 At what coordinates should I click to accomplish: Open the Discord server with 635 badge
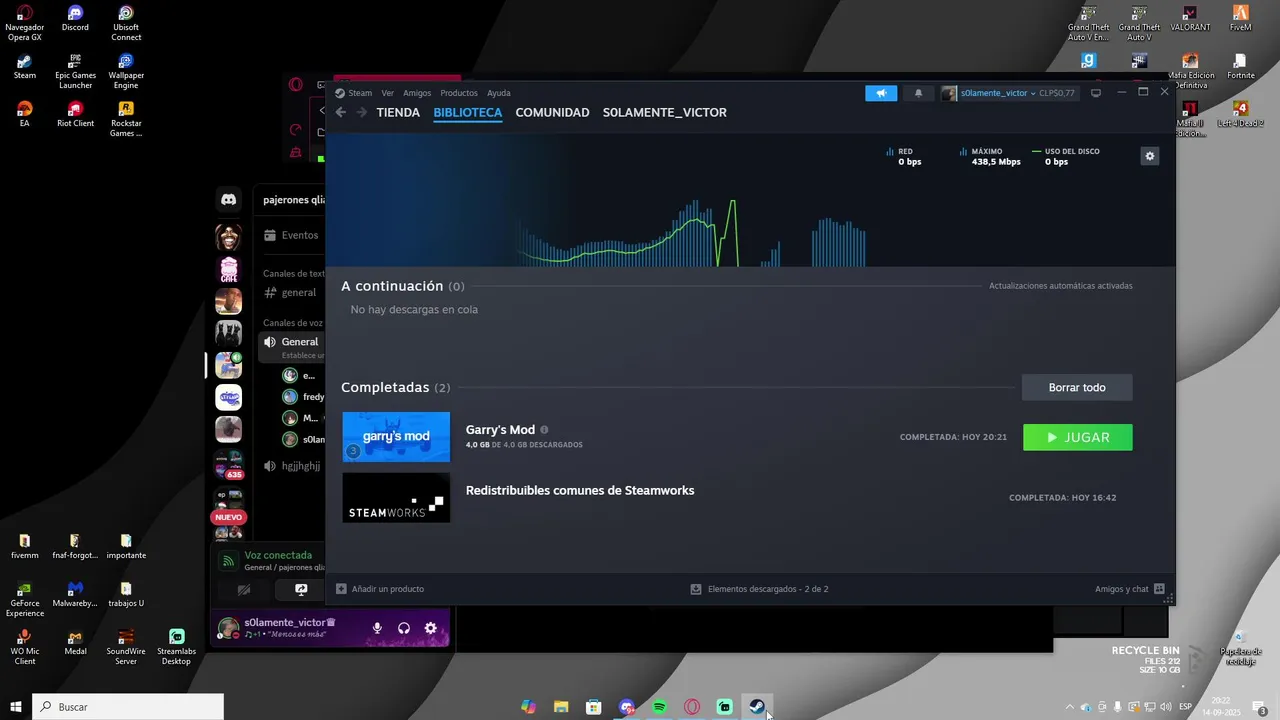pyautogui.click(x=229, y=467)
